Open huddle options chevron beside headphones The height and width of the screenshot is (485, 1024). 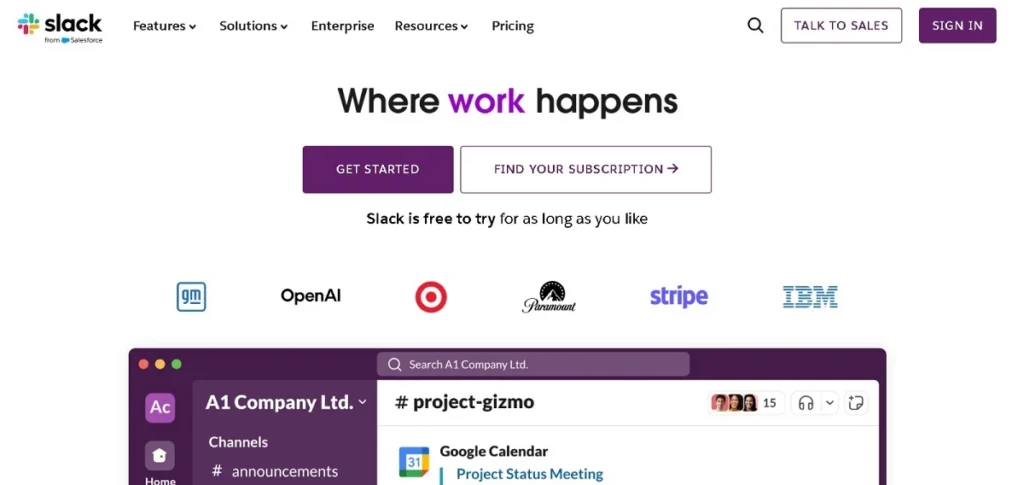(x=829, y=403)
